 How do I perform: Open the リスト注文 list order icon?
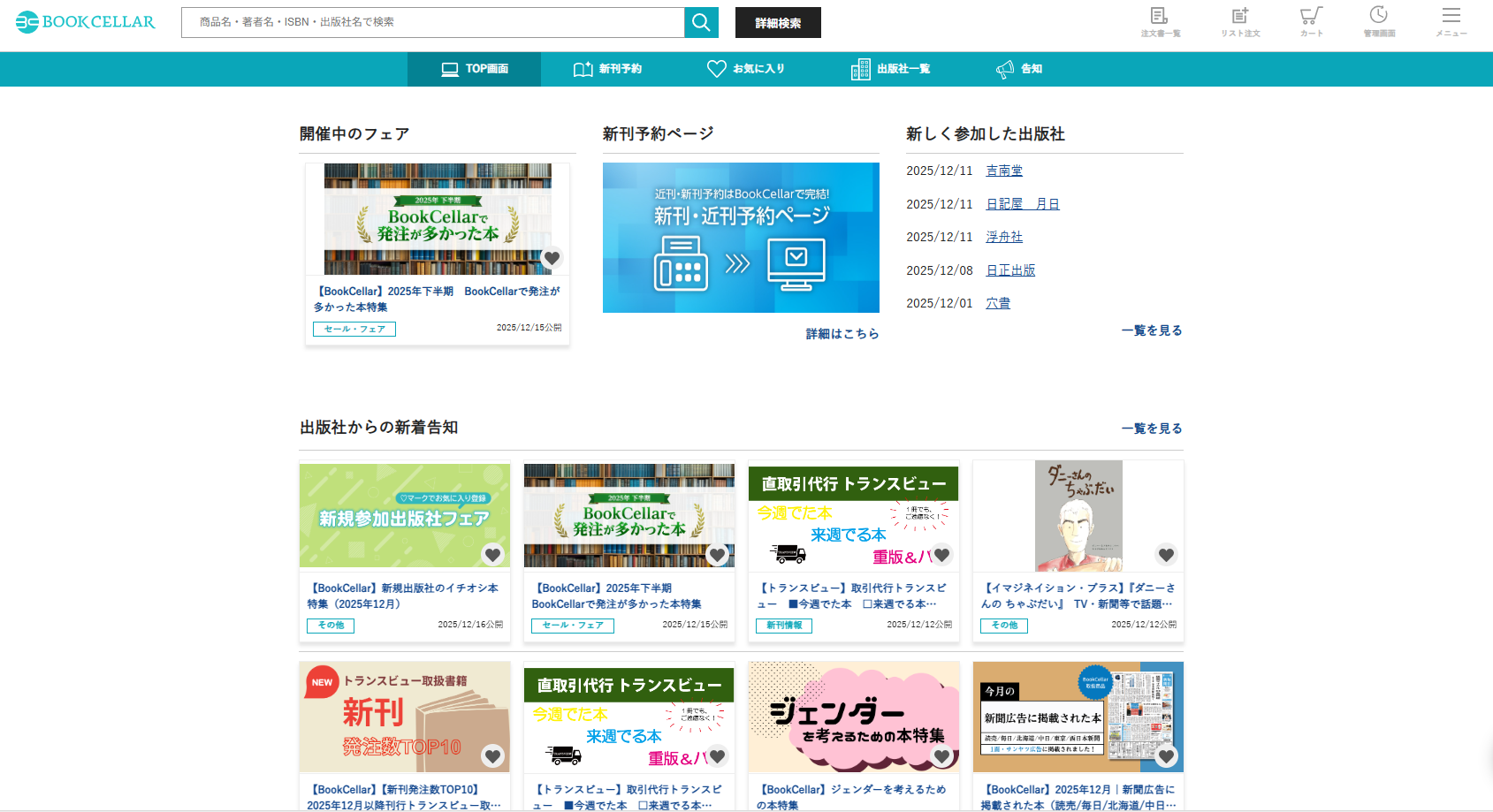[1240, 21]
